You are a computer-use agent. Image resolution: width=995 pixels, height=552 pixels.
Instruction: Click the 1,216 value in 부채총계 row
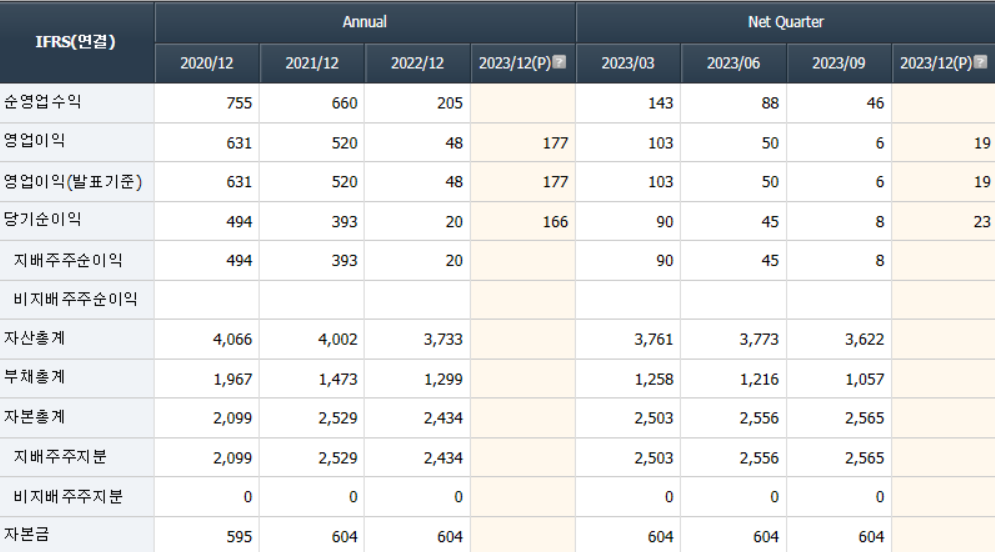[759, 380]
